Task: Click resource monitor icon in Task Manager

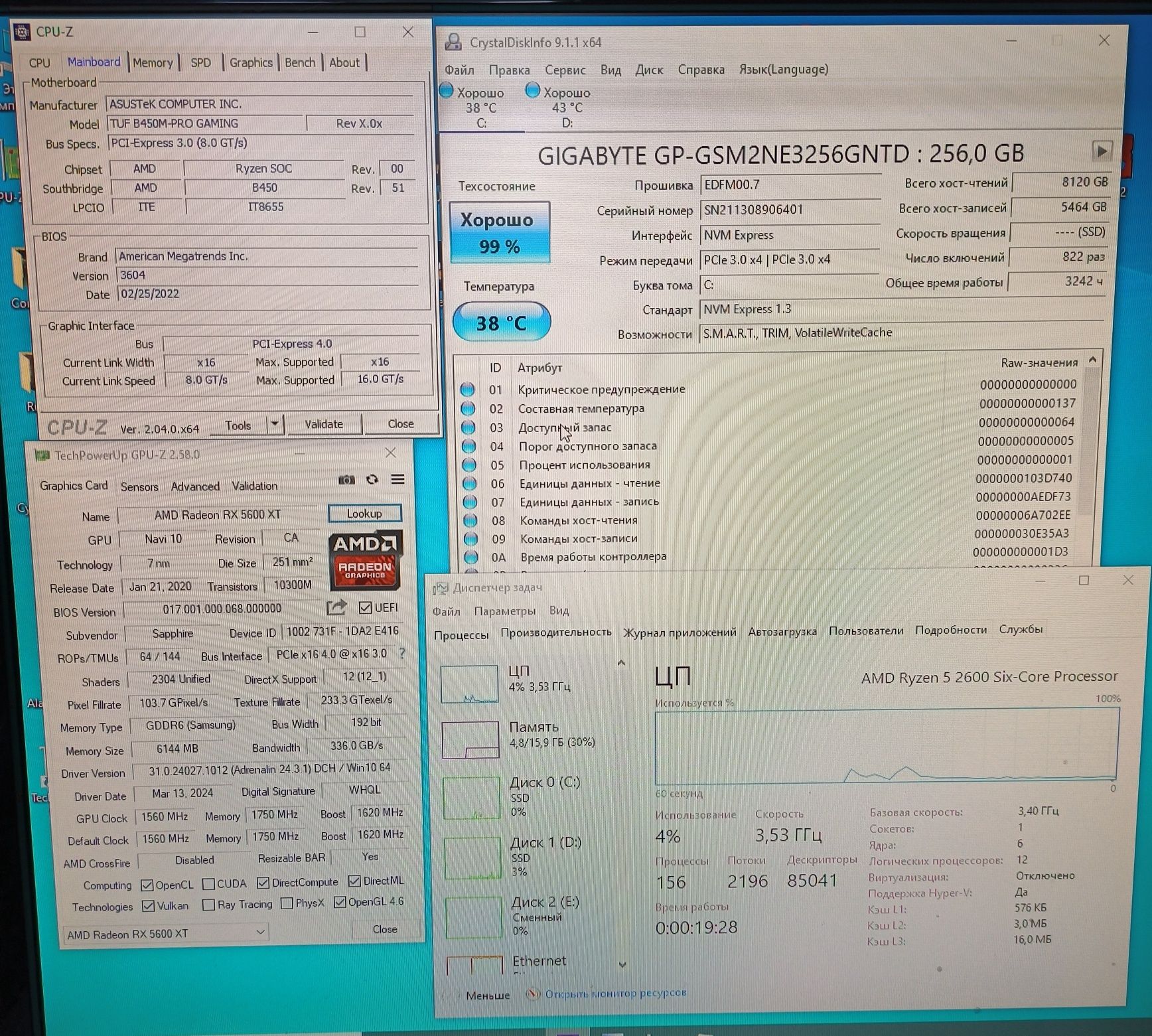Action: click(533, 994)
